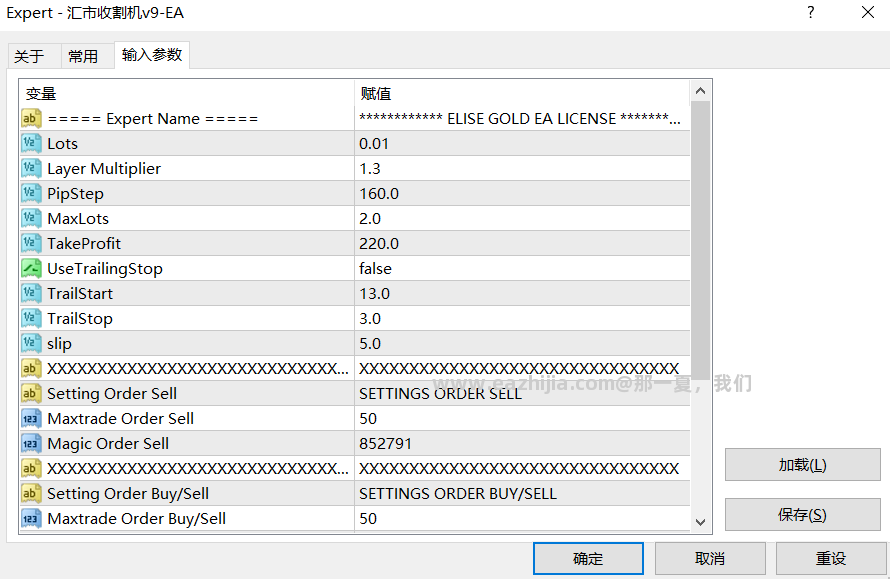Click the integer icon of Maxtrade Order Buy/Sell
The height and width of the screenshot is (579, 890).
[31, 518]
